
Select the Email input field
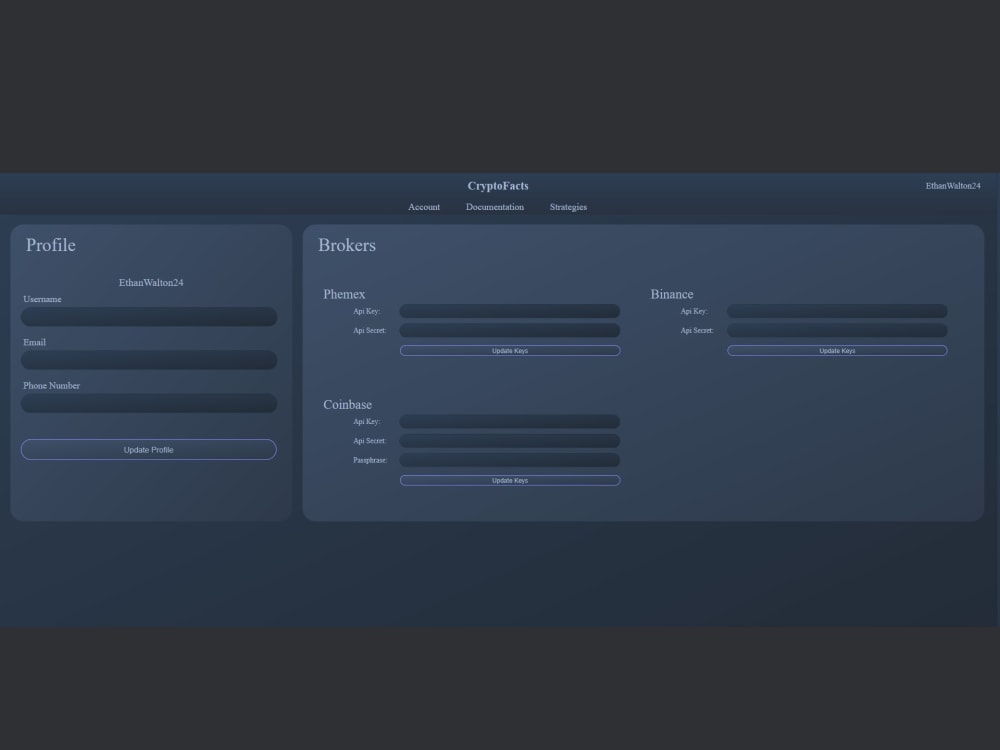tap(148, 360)
